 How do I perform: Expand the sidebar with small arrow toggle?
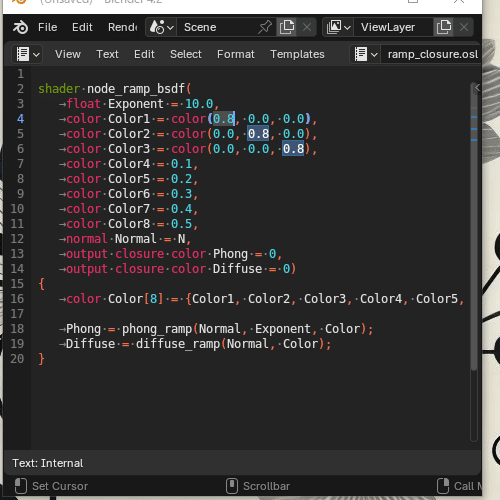pos(477,87)
